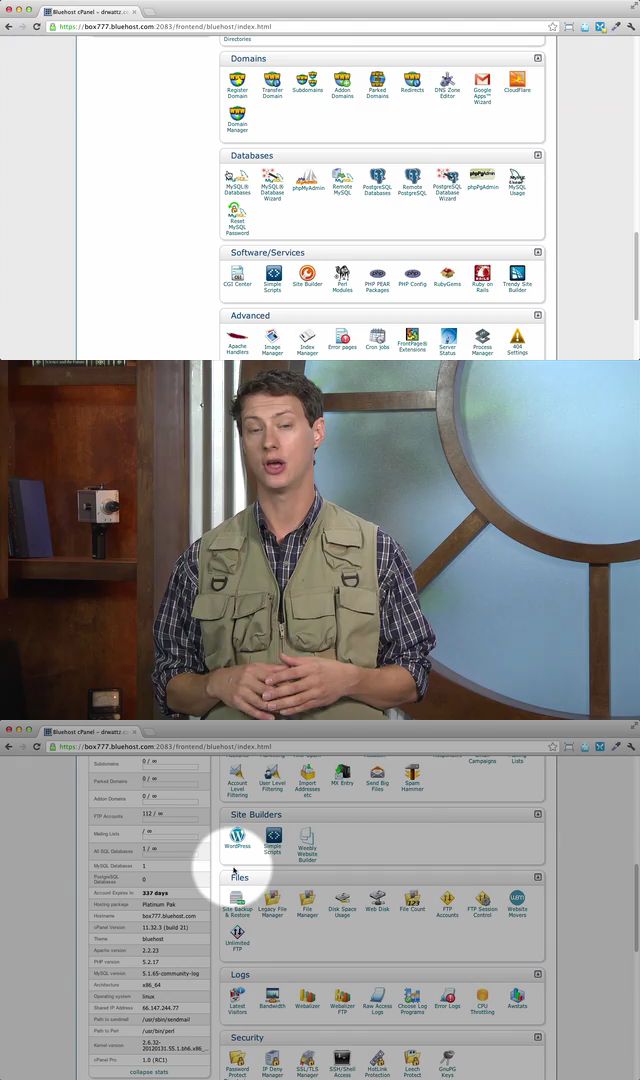Click the hostname value box777.bluehost.com
Image resolution: width=640 pixels, height=1080 pixels.
coord(169,916)
